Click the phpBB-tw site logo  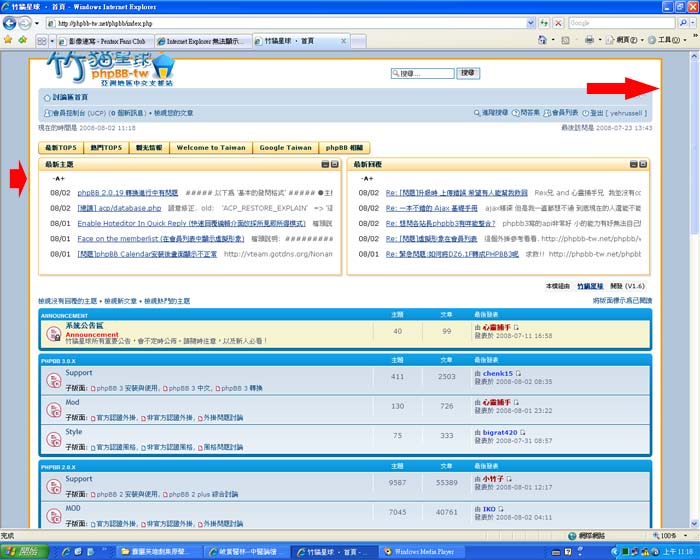[111, 69]
